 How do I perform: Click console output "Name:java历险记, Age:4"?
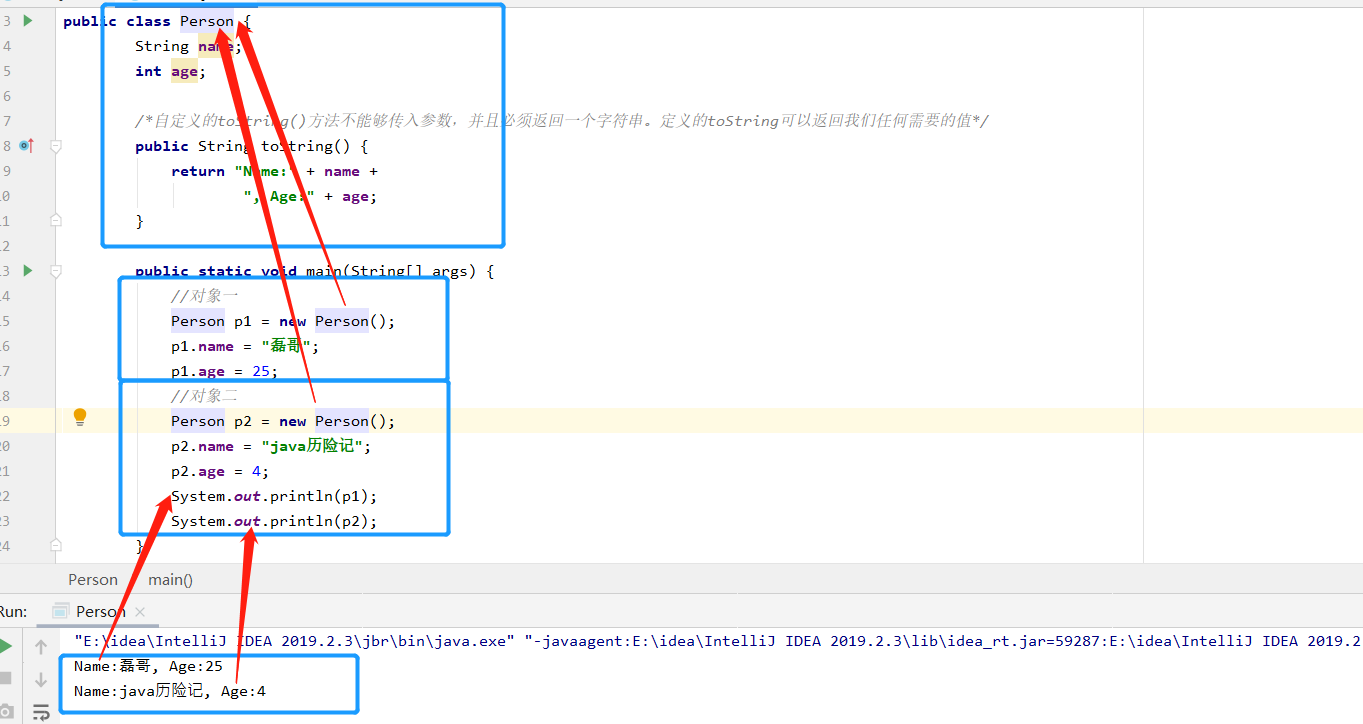(170, 691)
